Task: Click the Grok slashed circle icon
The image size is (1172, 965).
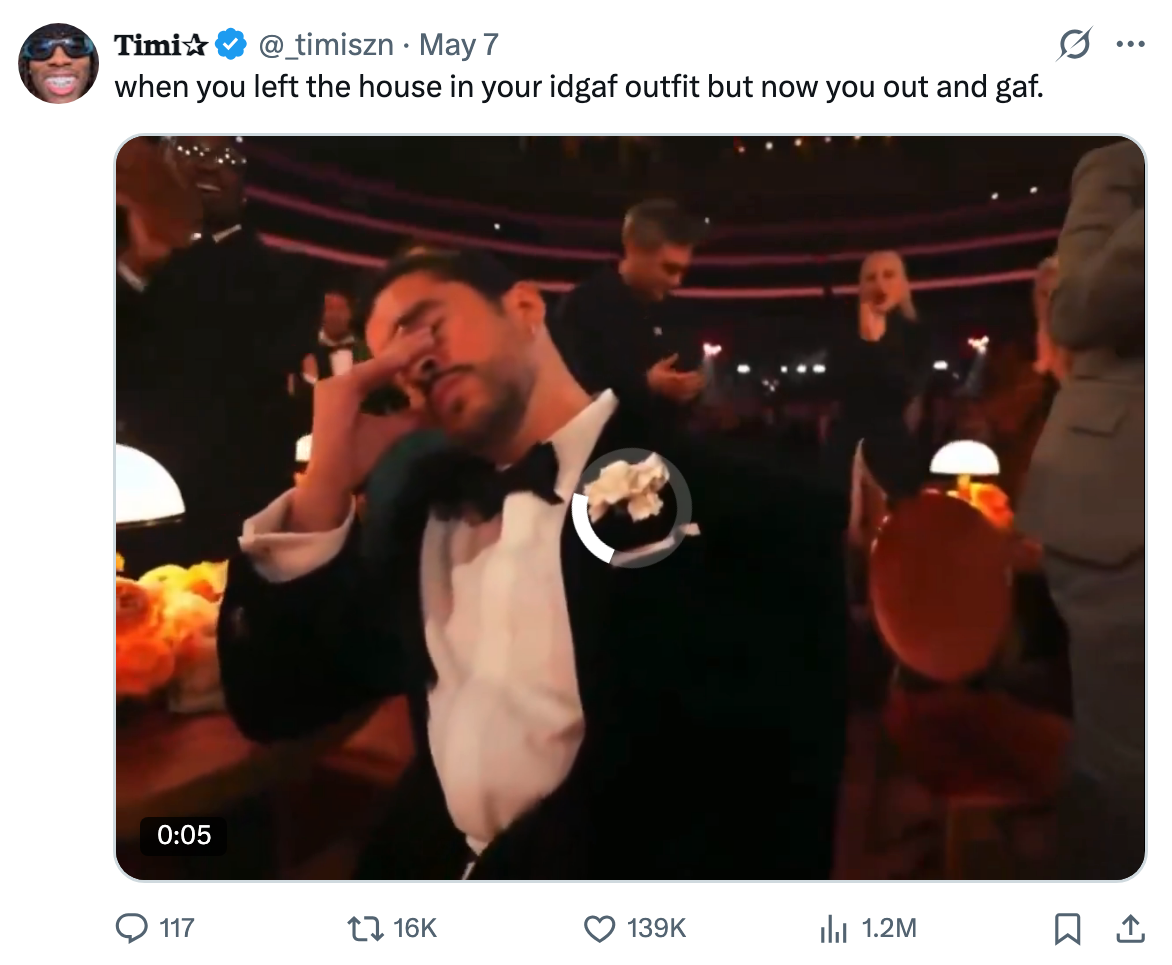Action: click(x=1074, y=44)
